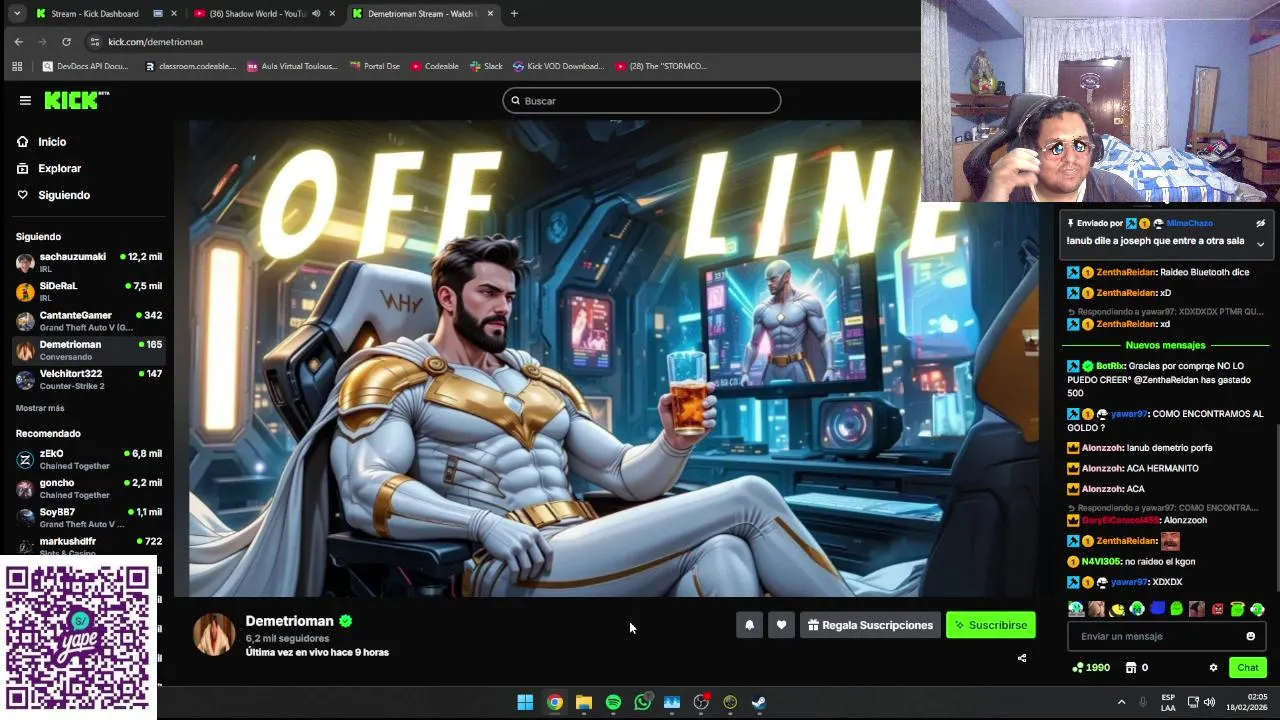Viewport: 1280px width, 720px height.
Task: Click the Buscar search field
Action: point(641,100)
